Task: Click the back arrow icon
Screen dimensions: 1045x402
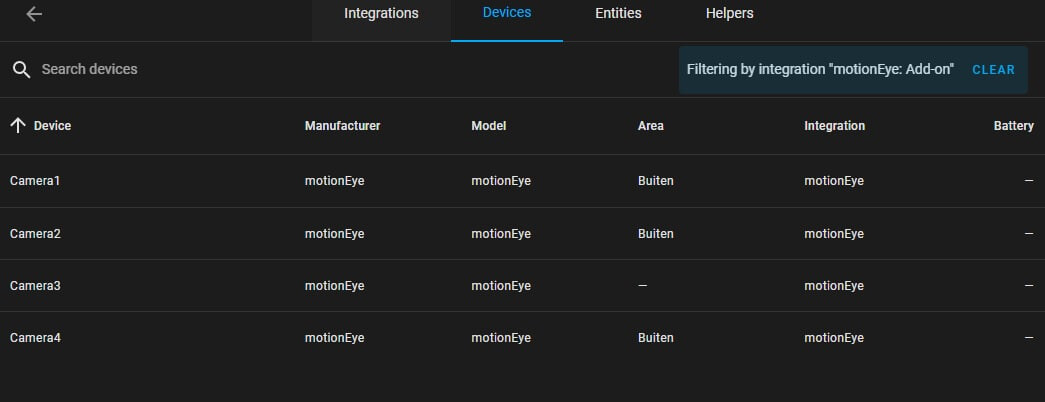Action: click(x=34, y=14)
